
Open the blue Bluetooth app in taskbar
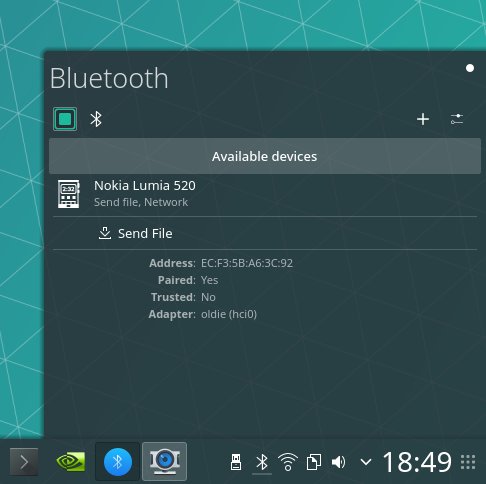(117, 462)
